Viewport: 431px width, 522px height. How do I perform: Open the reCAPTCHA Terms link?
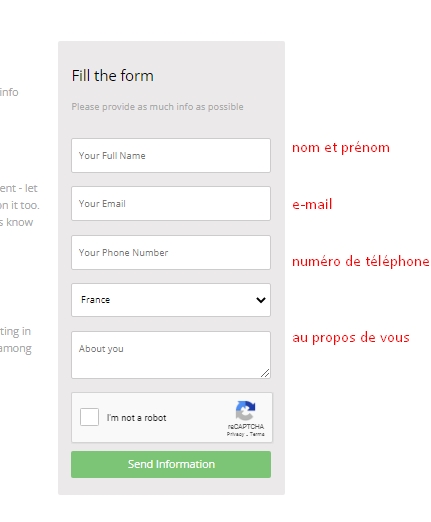(257, 434)
